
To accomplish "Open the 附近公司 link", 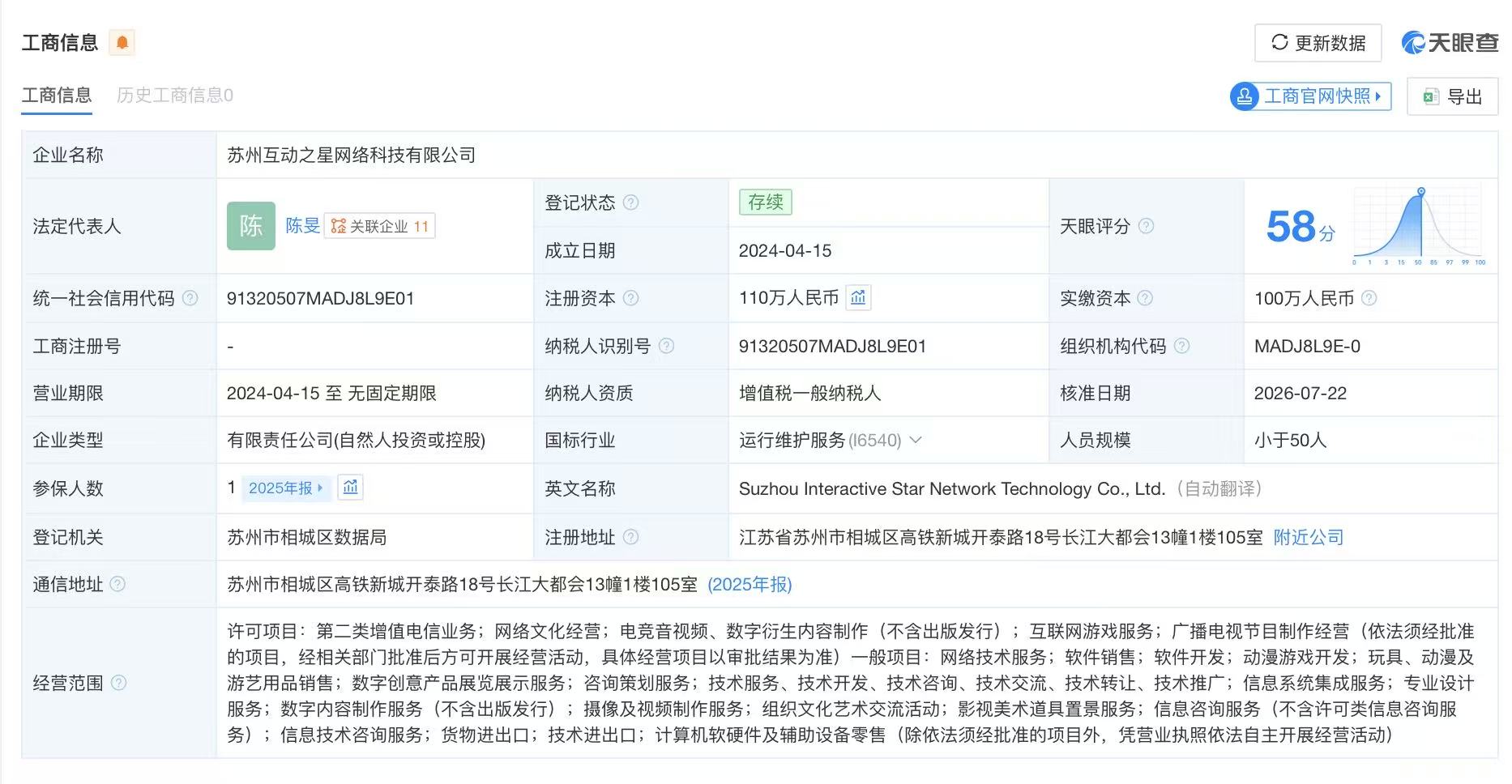I will point(1309,537).
